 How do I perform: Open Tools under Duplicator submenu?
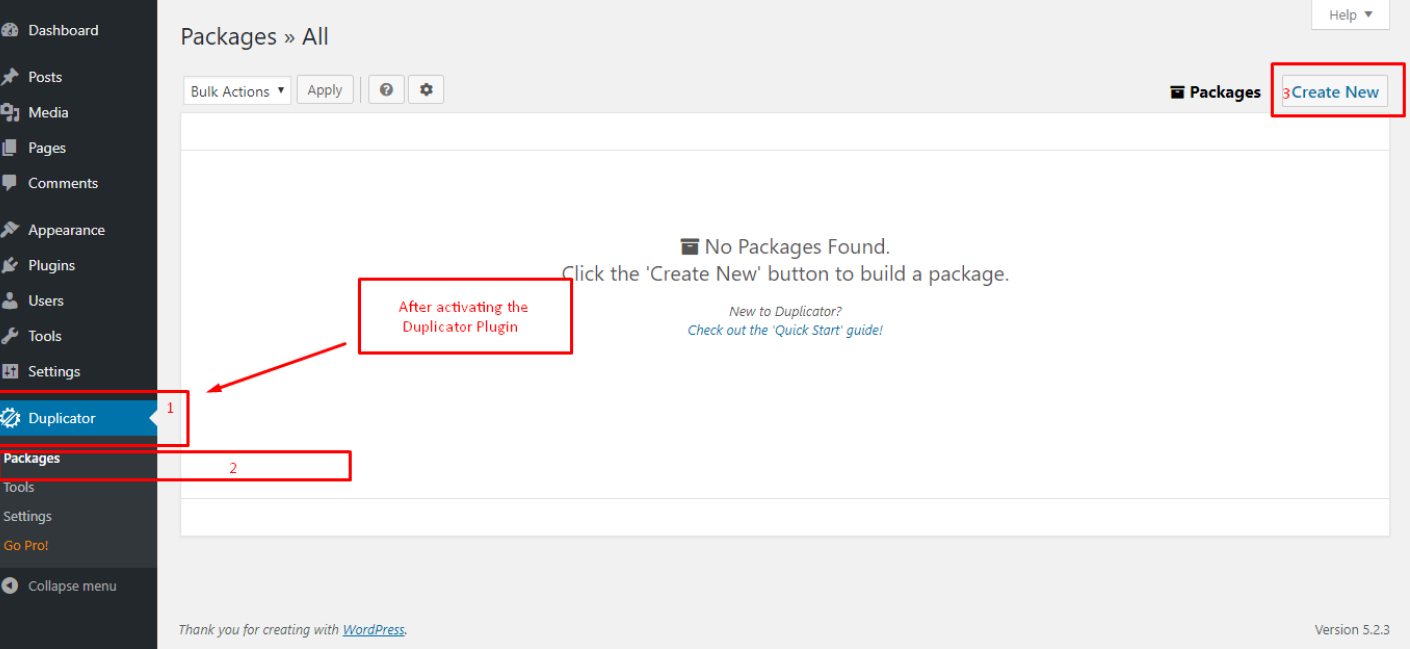point(19,487)
